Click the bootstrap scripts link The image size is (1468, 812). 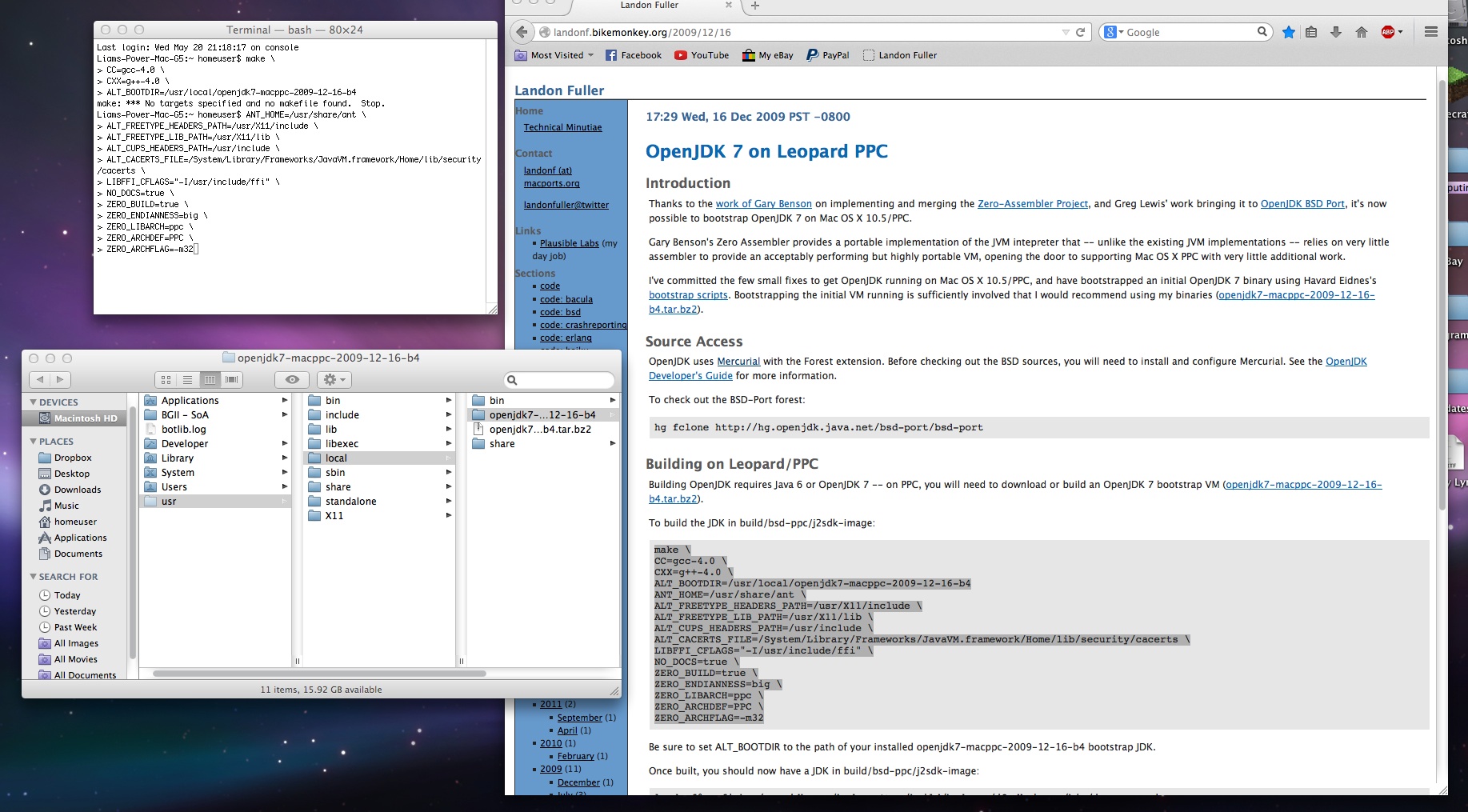click(x=688, y=294)
